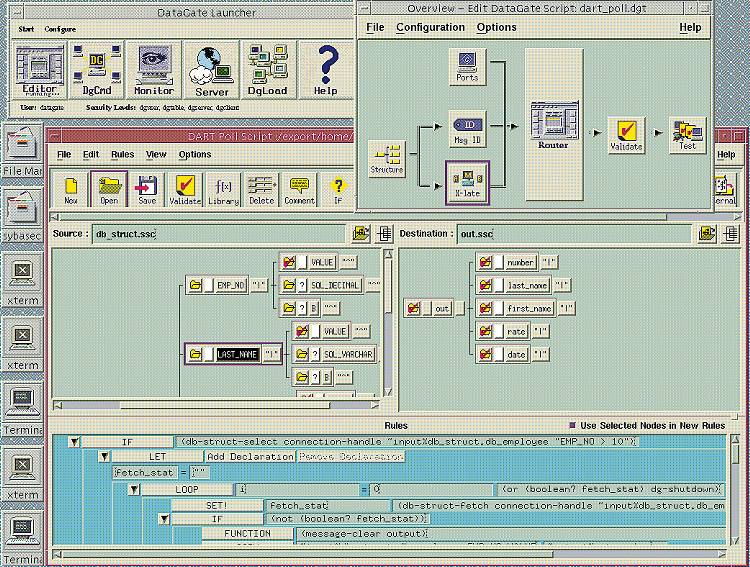The width and height of the screenshot is (750, 567).
Task: Toggle checkbox on out root node
Action: tap(427, 308)
